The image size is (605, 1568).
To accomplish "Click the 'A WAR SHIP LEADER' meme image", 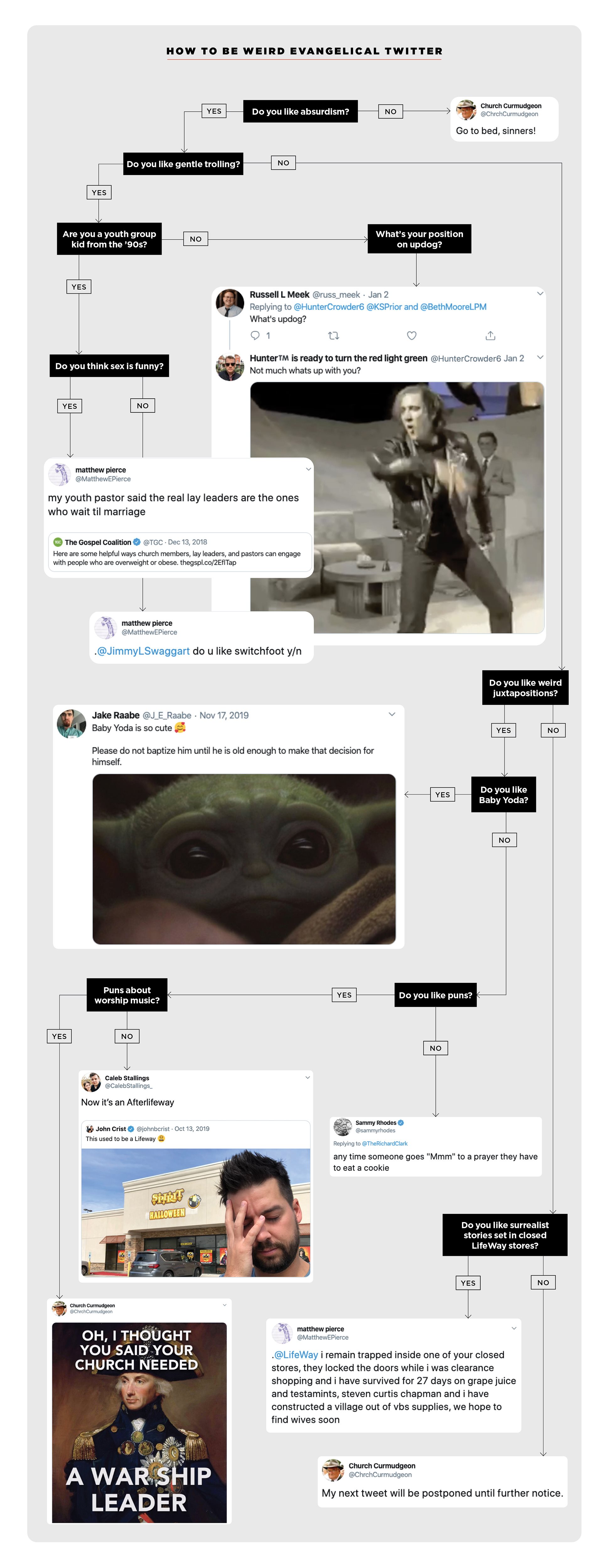I will click(x=140, y=1422).
